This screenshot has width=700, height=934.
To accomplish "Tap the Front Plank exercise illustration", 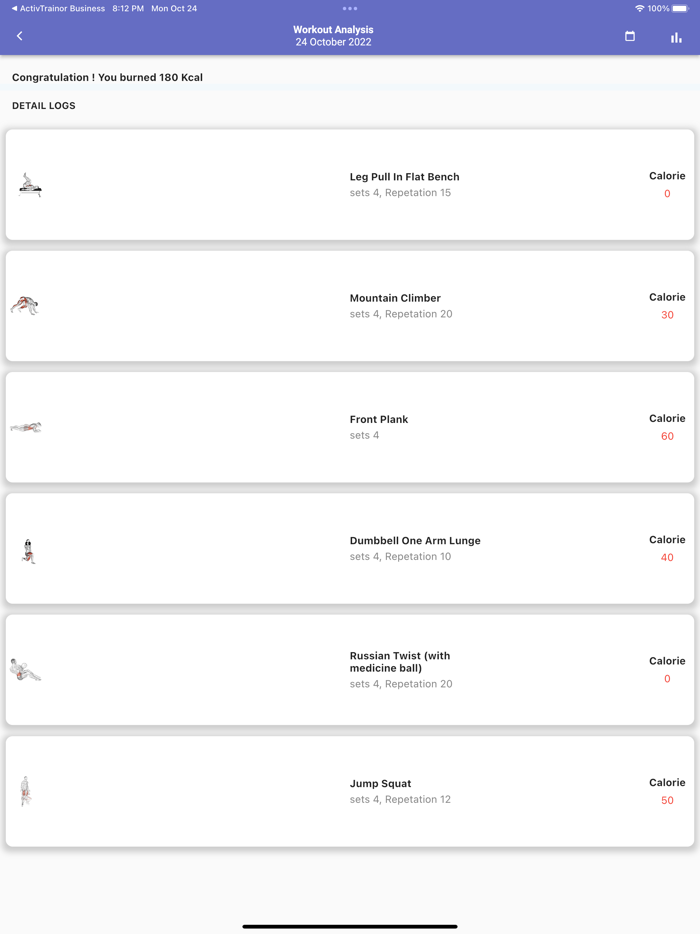I will tap(26, 428).
